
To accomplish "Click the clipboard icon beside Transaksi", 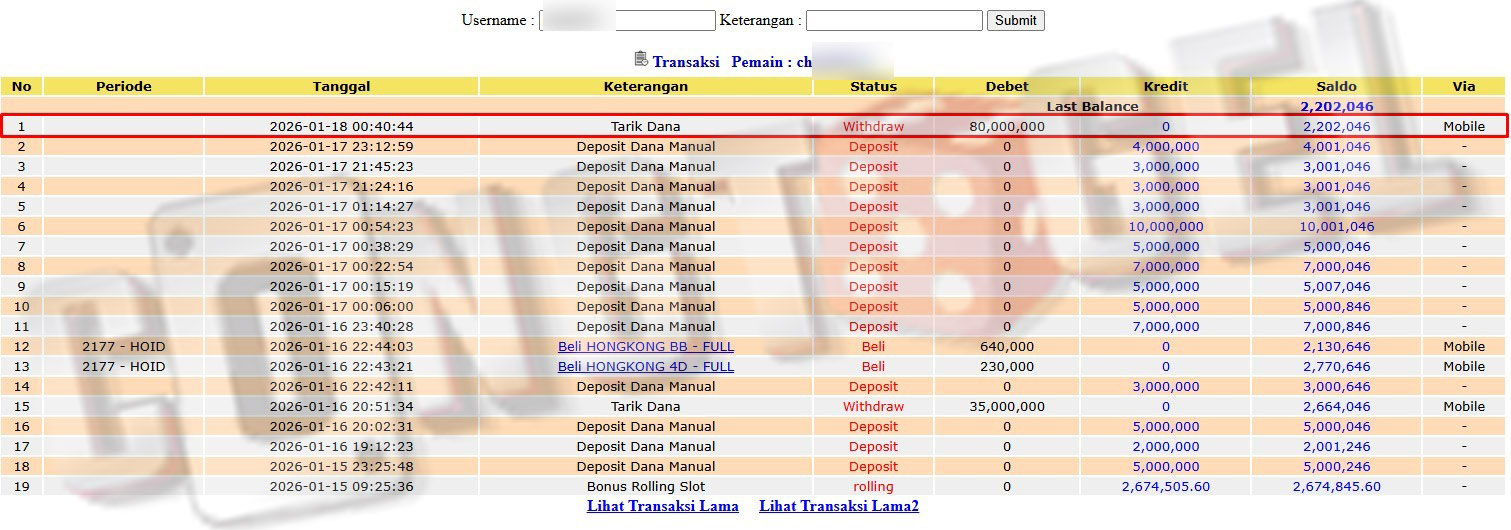I will click(x=641, y=60).
